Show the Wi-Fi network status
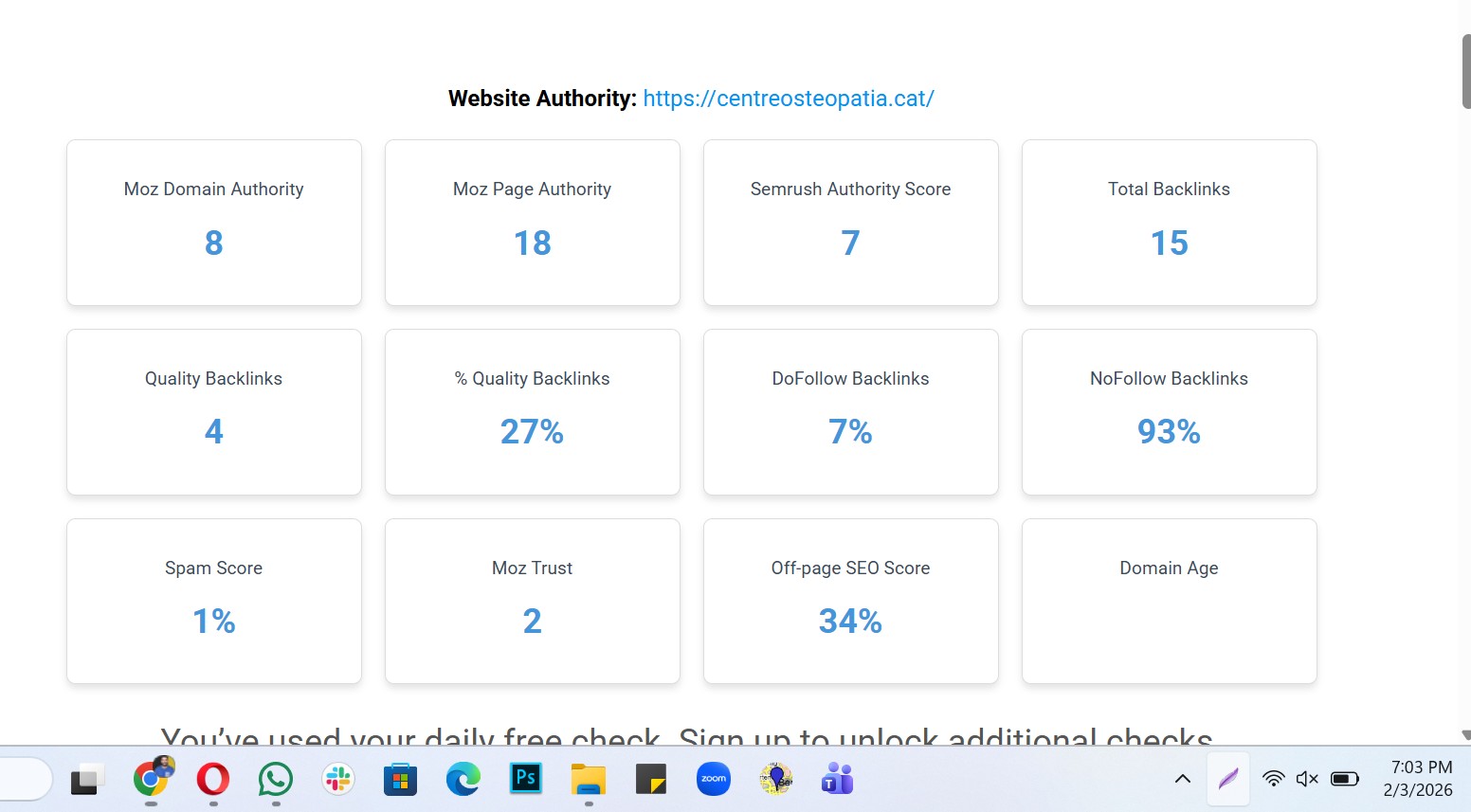1471x812 pixels. click(x=1274, y=779)
